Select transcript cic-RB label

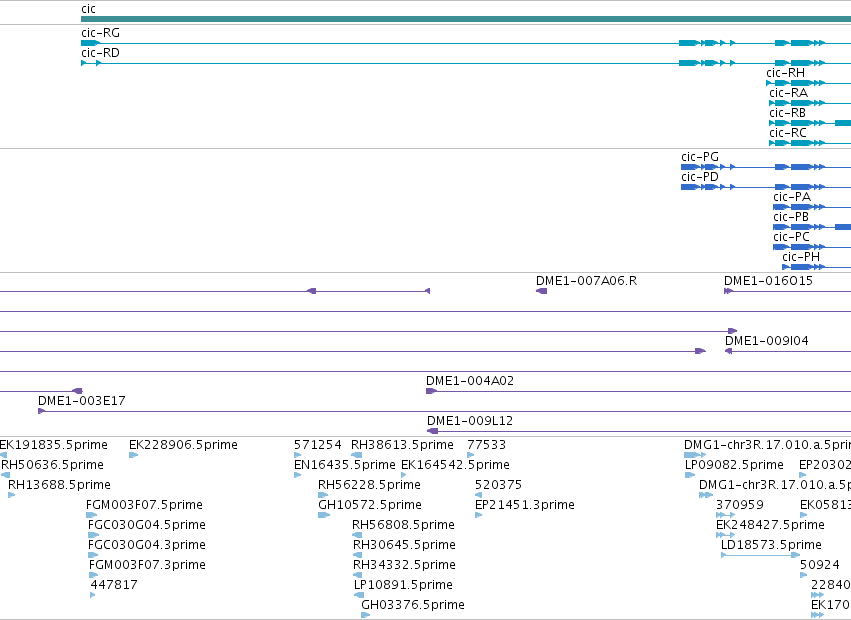coord(788,113)
